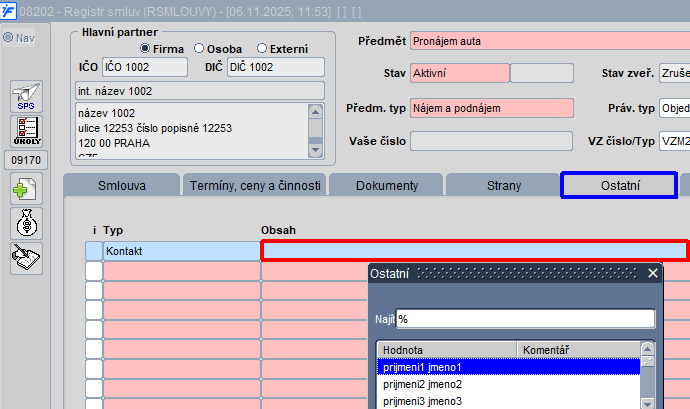Open the SPS paper plane icon

point(26,96)
